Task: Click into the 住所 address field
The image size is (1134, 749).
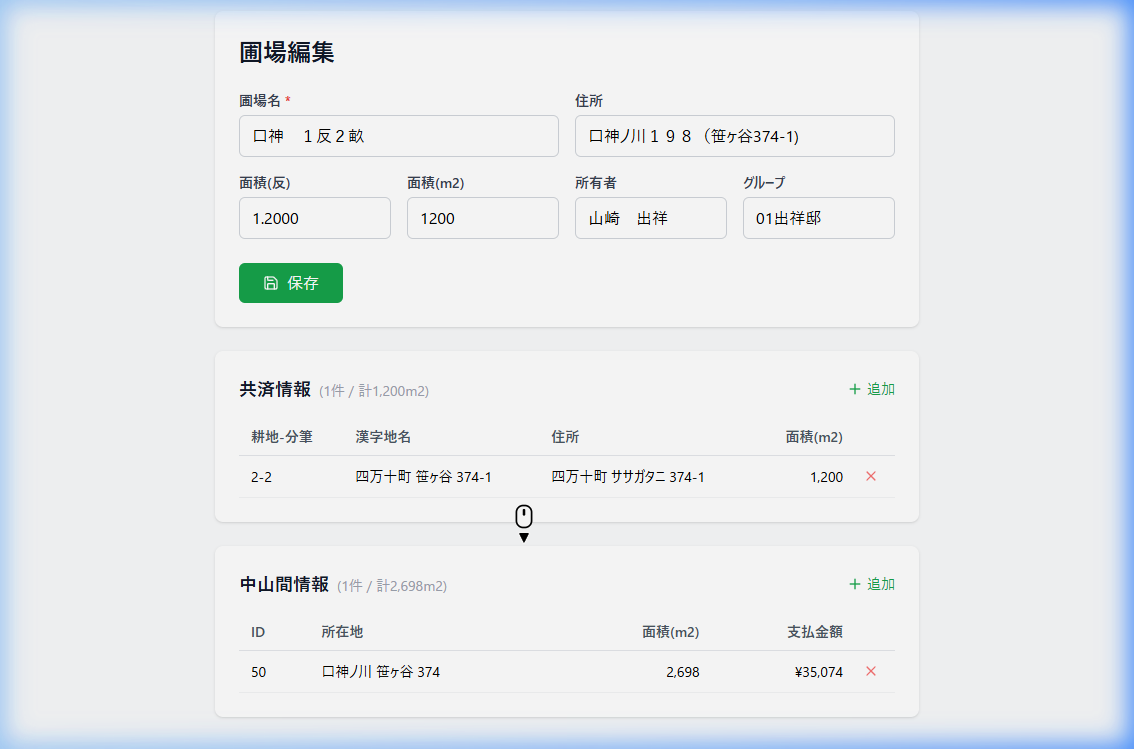Action: 734,136
